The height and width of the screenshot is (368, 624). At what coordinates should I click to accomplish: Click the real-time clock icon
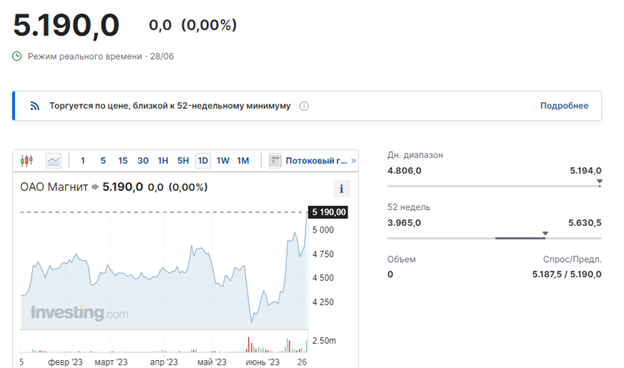(x=17, y=56)
